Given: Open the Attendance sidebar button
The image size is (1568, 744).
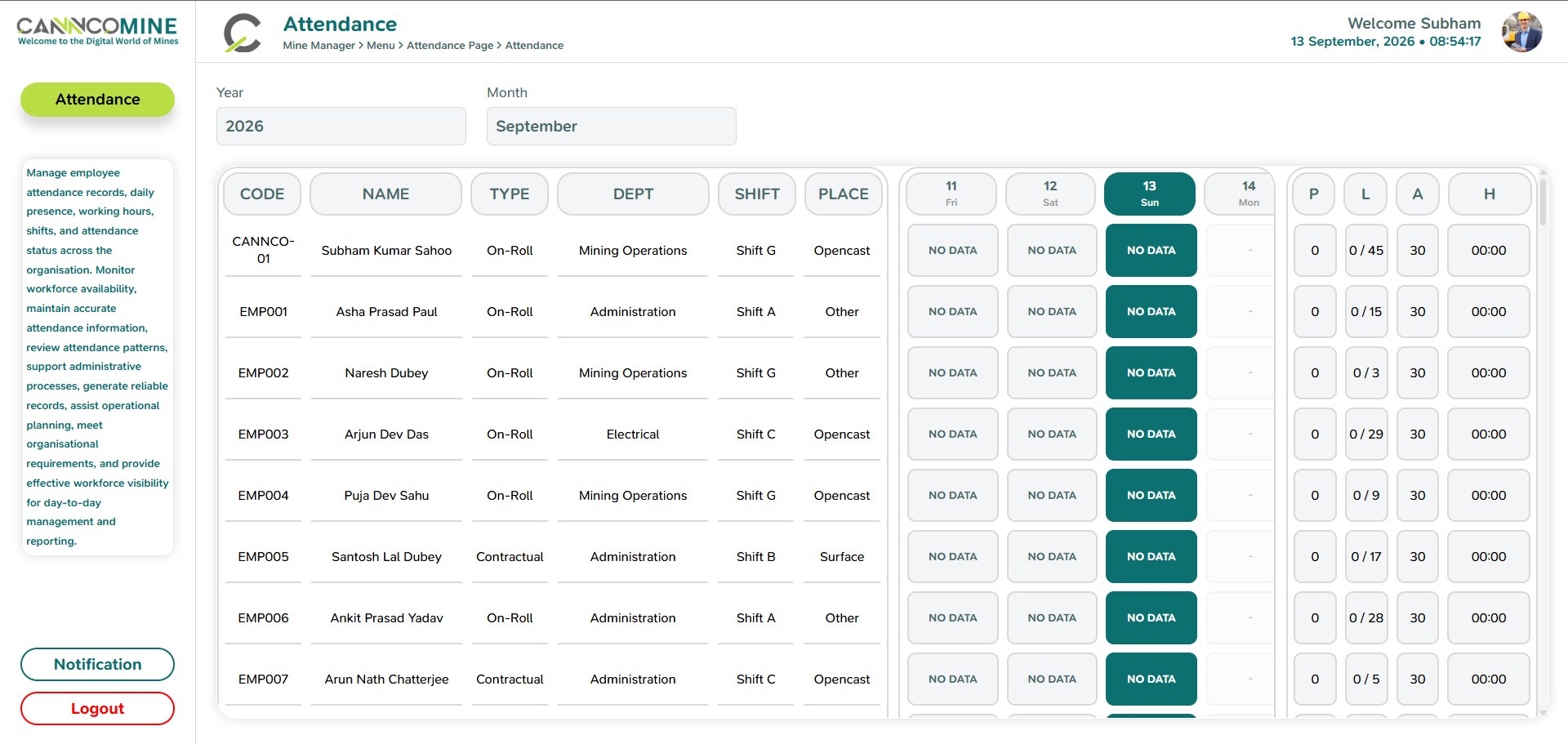Looking at the screenshot, I should [x=97, y=100].
